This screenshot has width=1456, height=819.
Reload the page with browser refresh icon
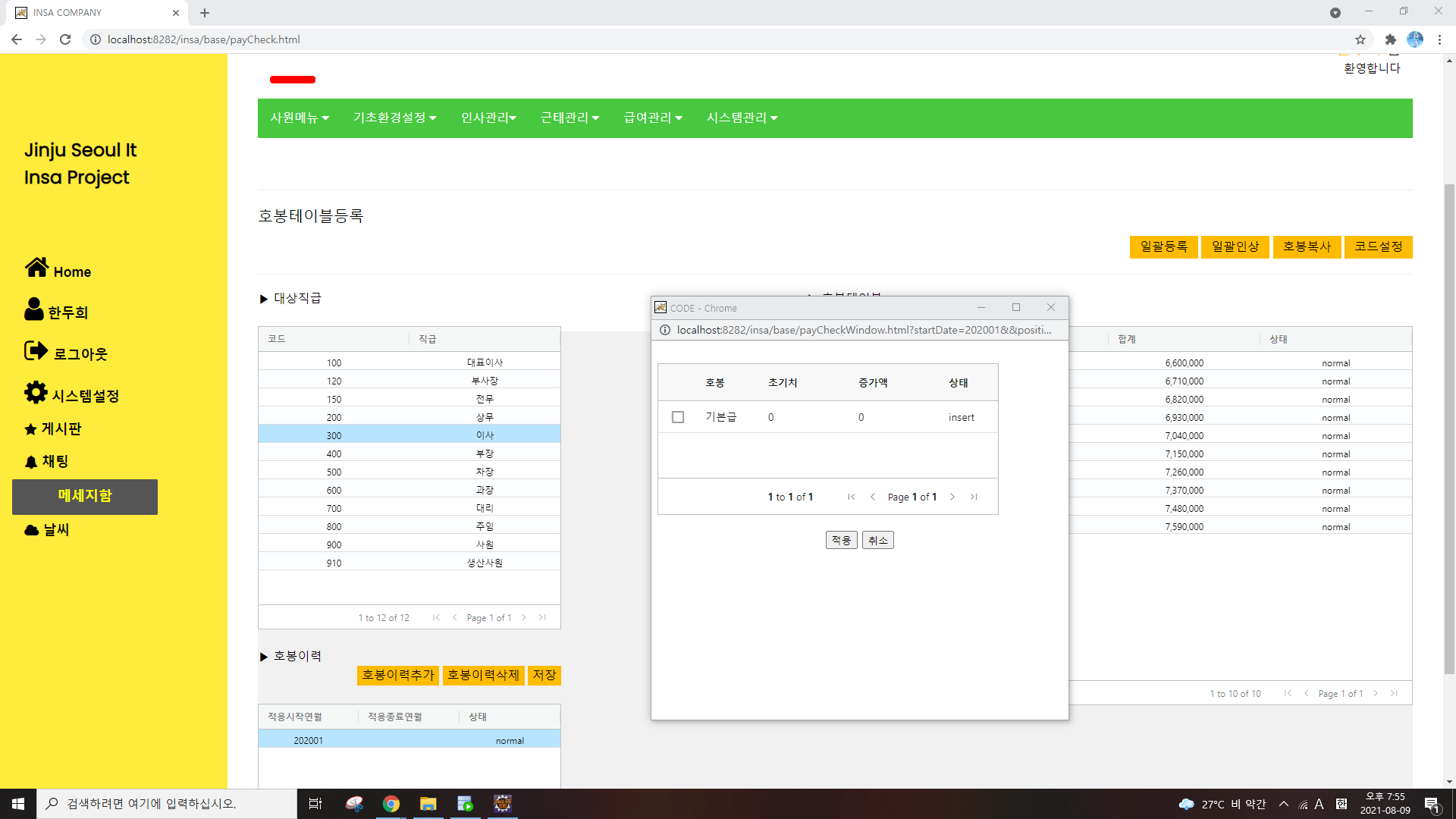point(65,39)
